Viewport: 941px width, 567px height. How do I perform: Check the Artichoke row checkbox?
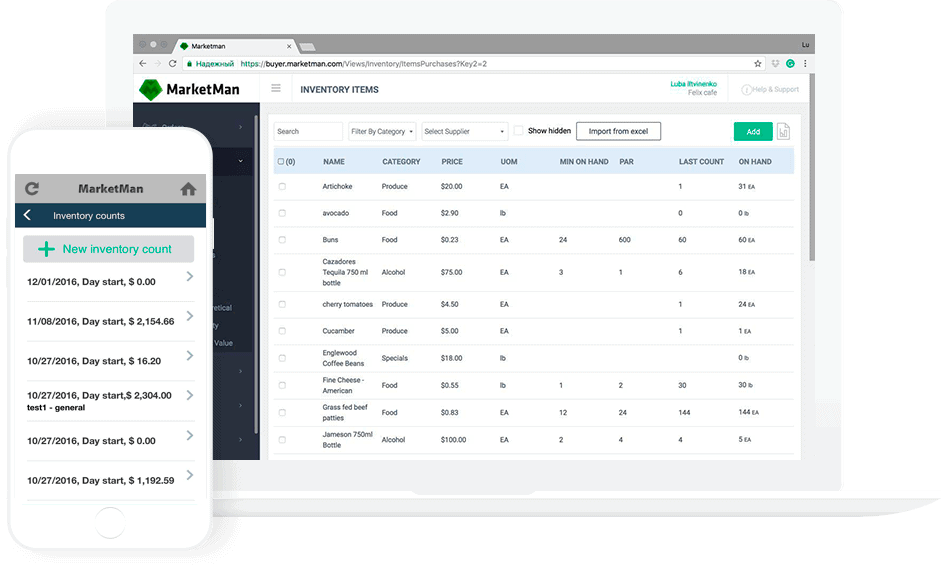click(x=282, y=186)
